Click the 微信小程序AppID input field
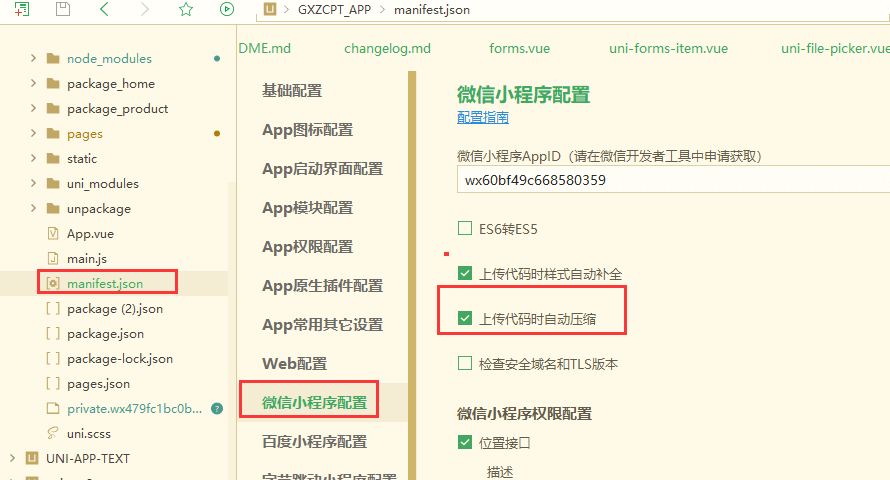 (670, 180)
